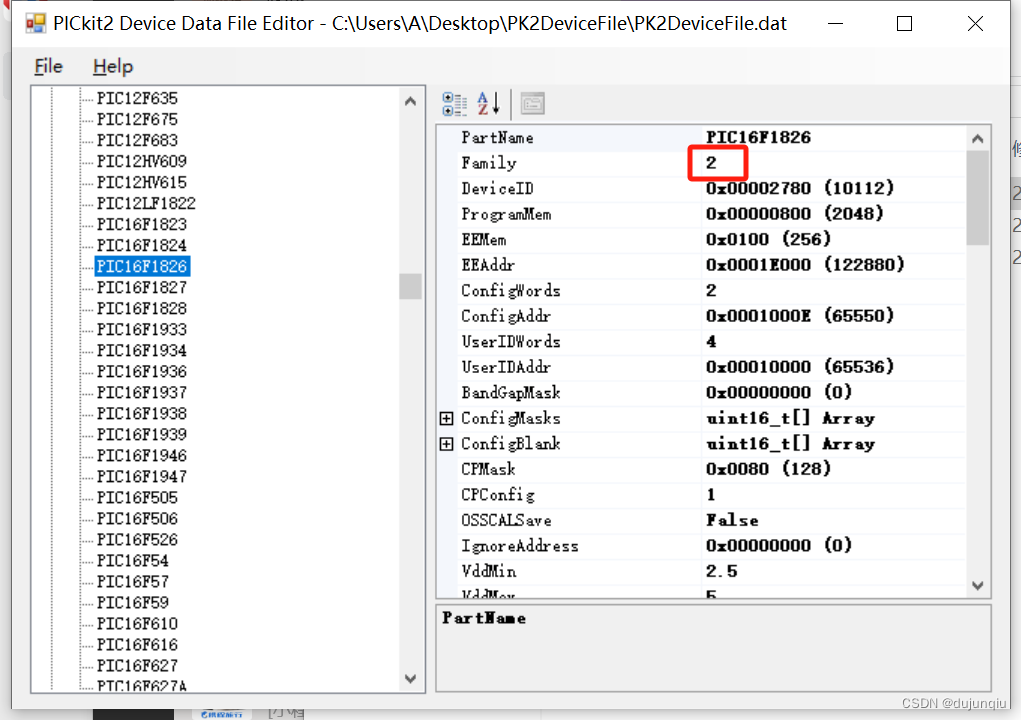This screenshot has height=720, width=1021.
Task: Edit EEAddr value 0x0001E000
Action: click(x=833, y=264)
